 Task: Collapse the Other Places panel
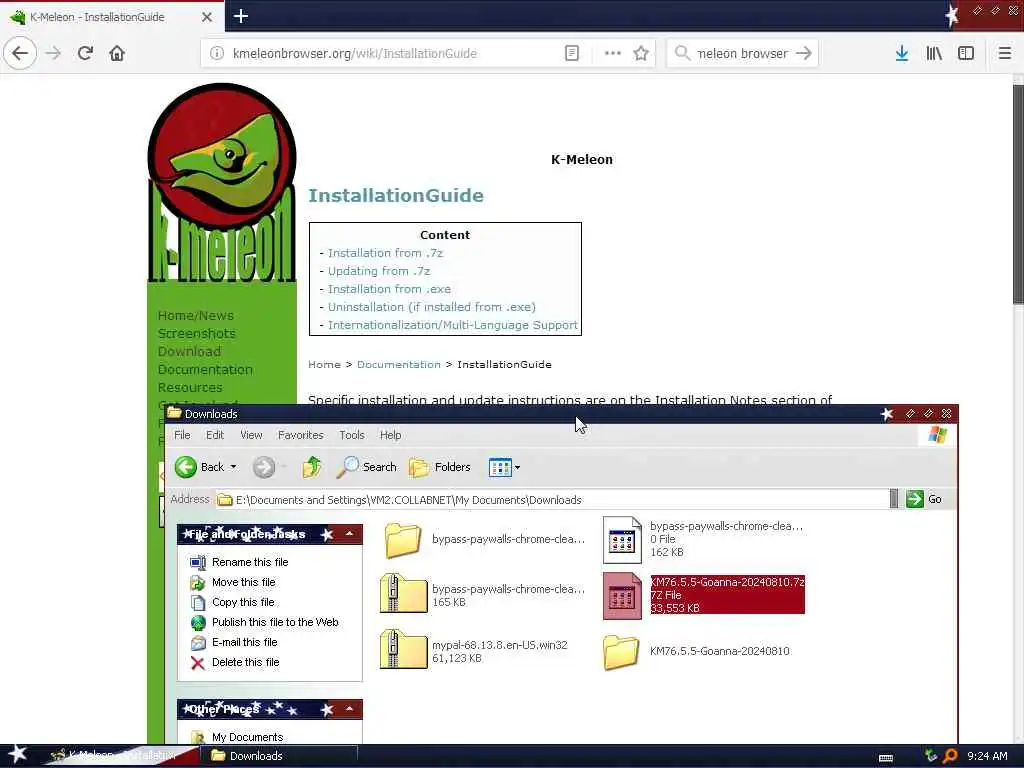coord(349,709)
